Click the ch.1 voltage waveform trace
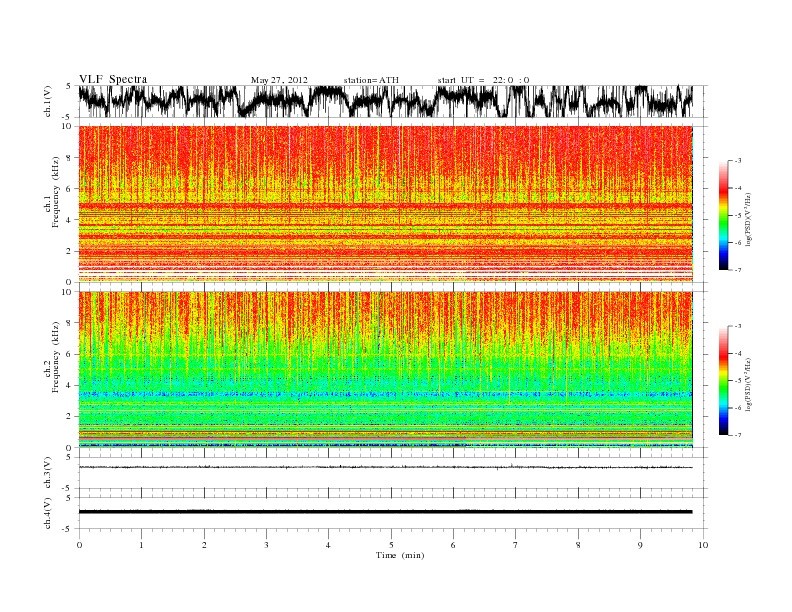The width and height of the screenshot is (792, 612). tap(385, 101)
